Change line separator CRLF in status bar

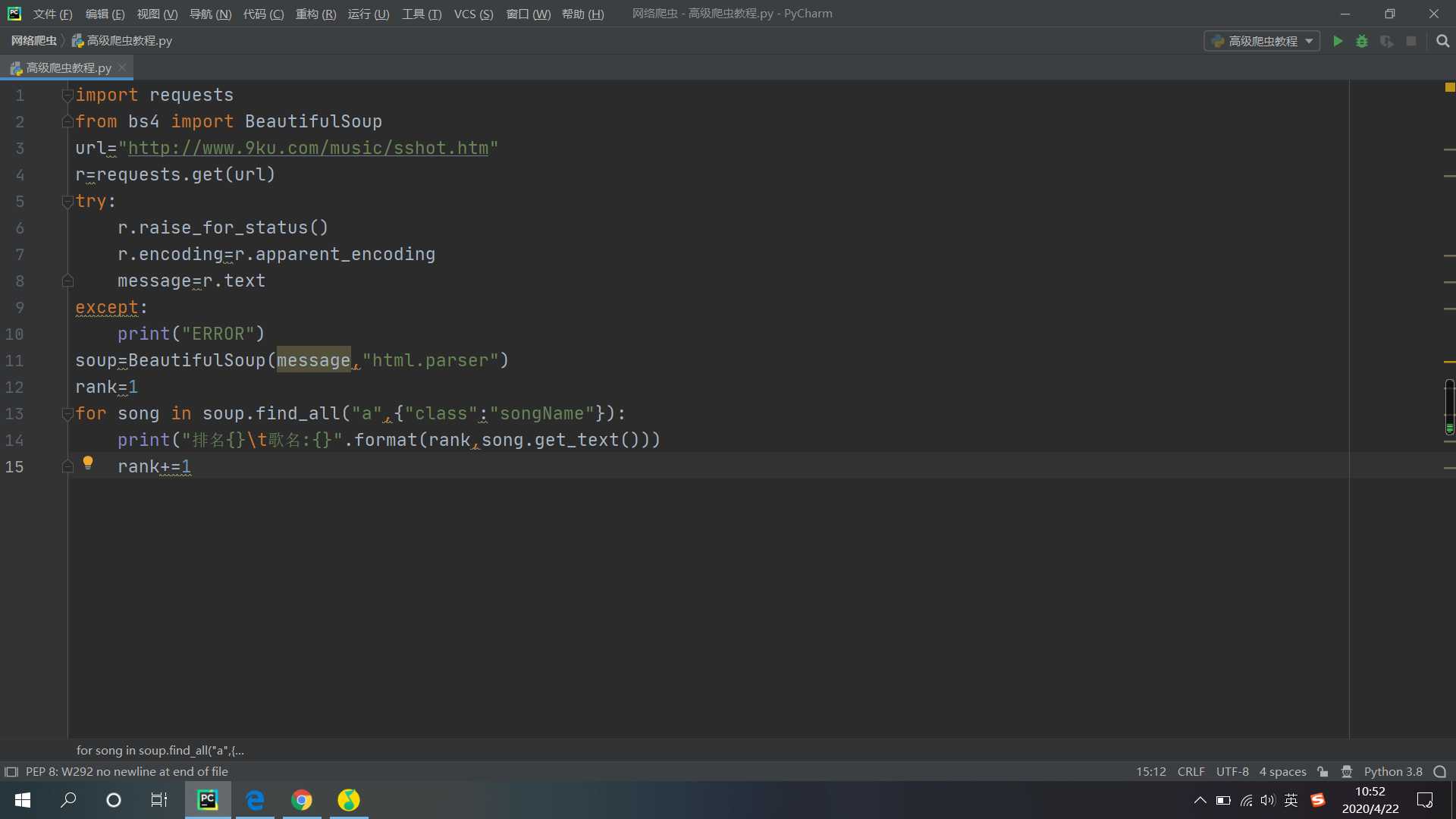click(x=1191, y=772)
